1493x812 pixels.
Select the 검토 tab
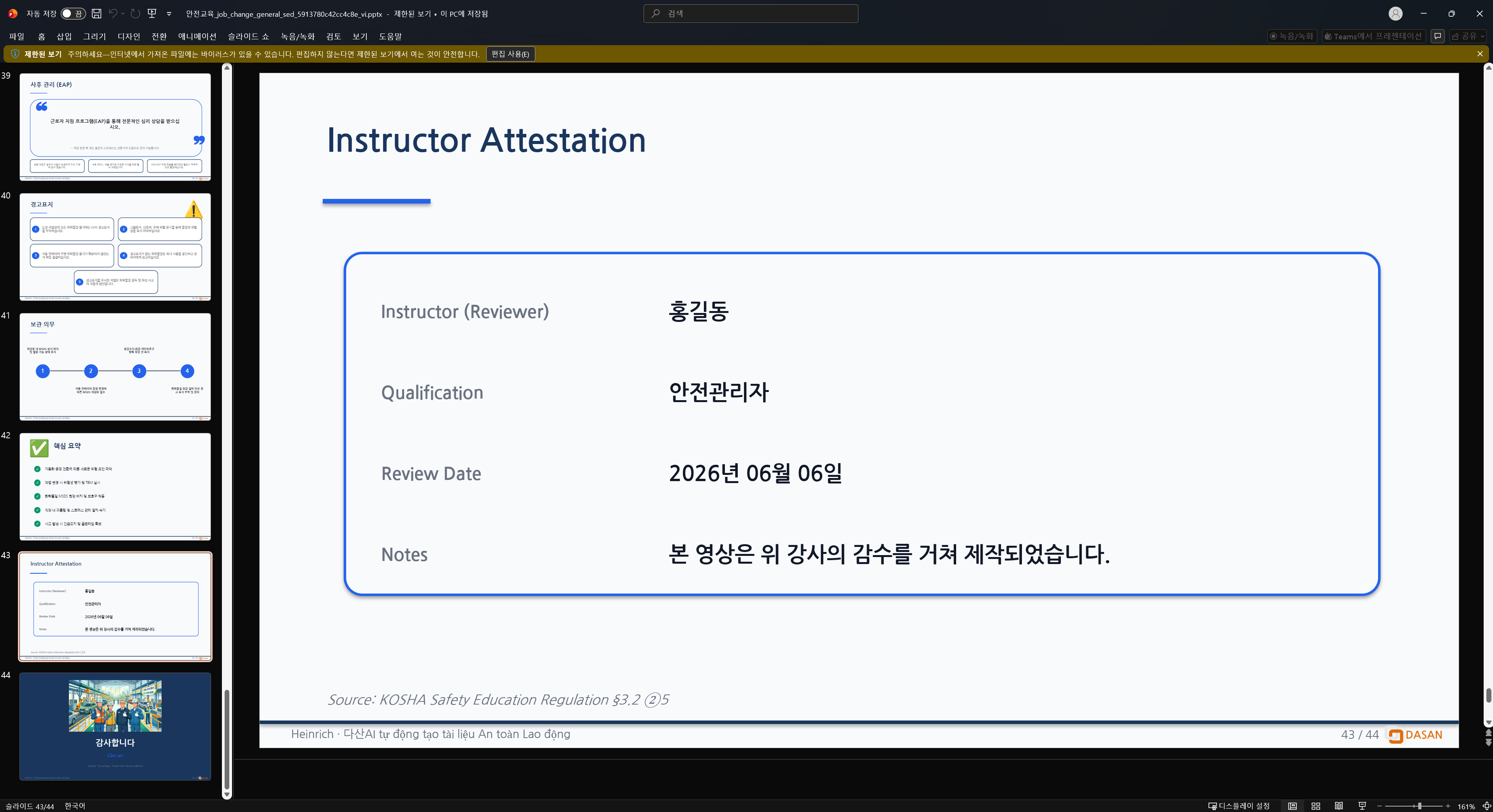point(333,36)
